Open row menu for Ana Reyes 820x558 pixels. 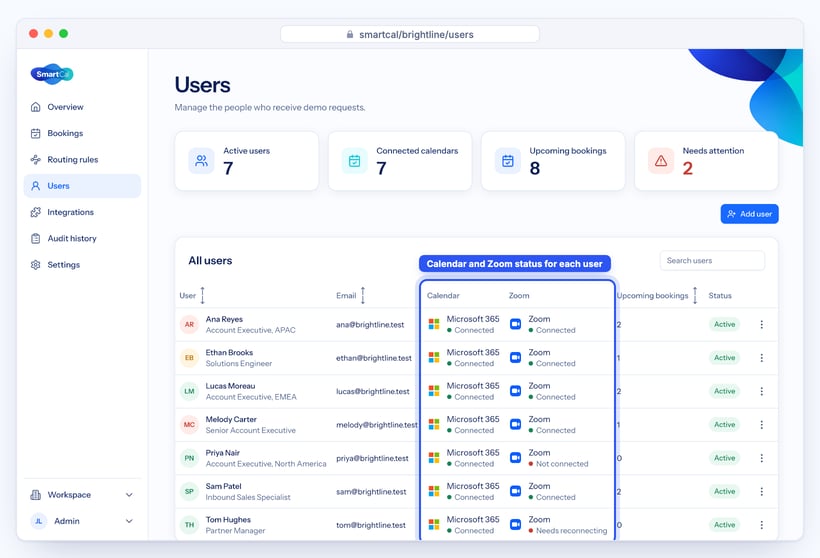click(761, 324)
